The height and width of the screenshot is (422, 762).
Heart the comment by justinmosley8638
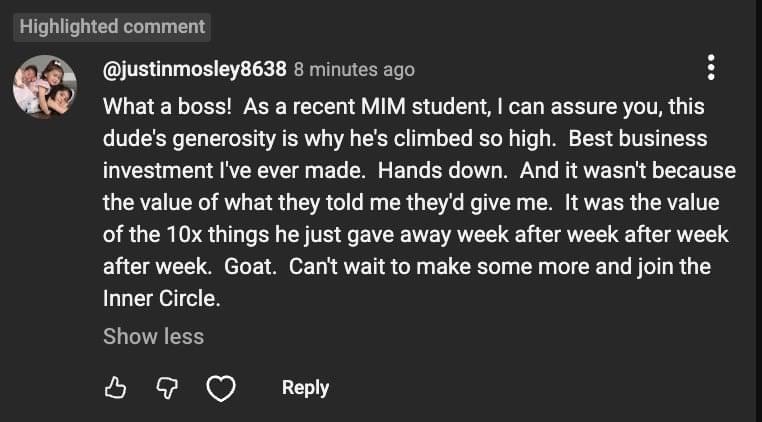(220, 388)
